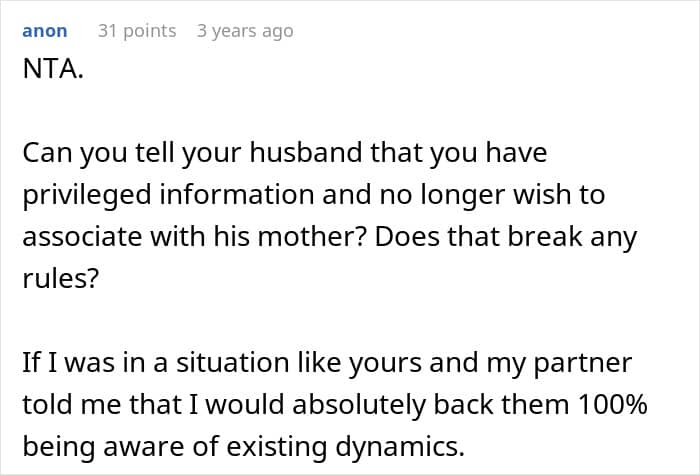Click the line starting 'Can you tell your husband'

point(285,153)
